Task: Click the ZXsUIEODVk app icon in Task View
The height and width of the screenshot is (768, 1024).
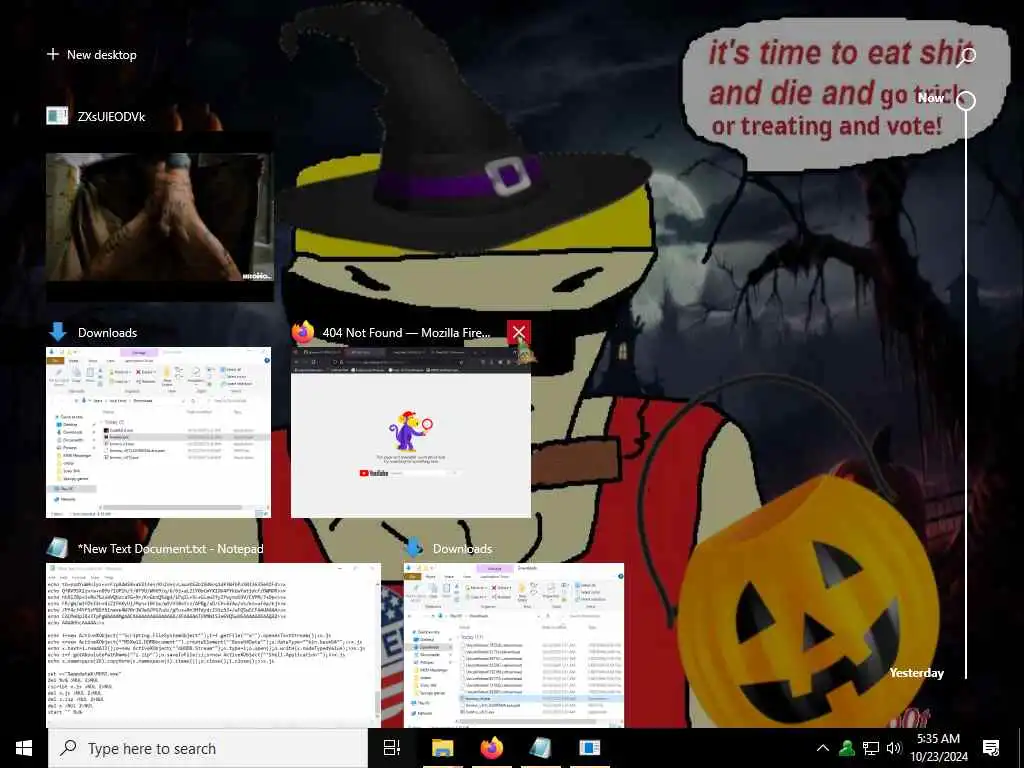Action: [57, 116]
